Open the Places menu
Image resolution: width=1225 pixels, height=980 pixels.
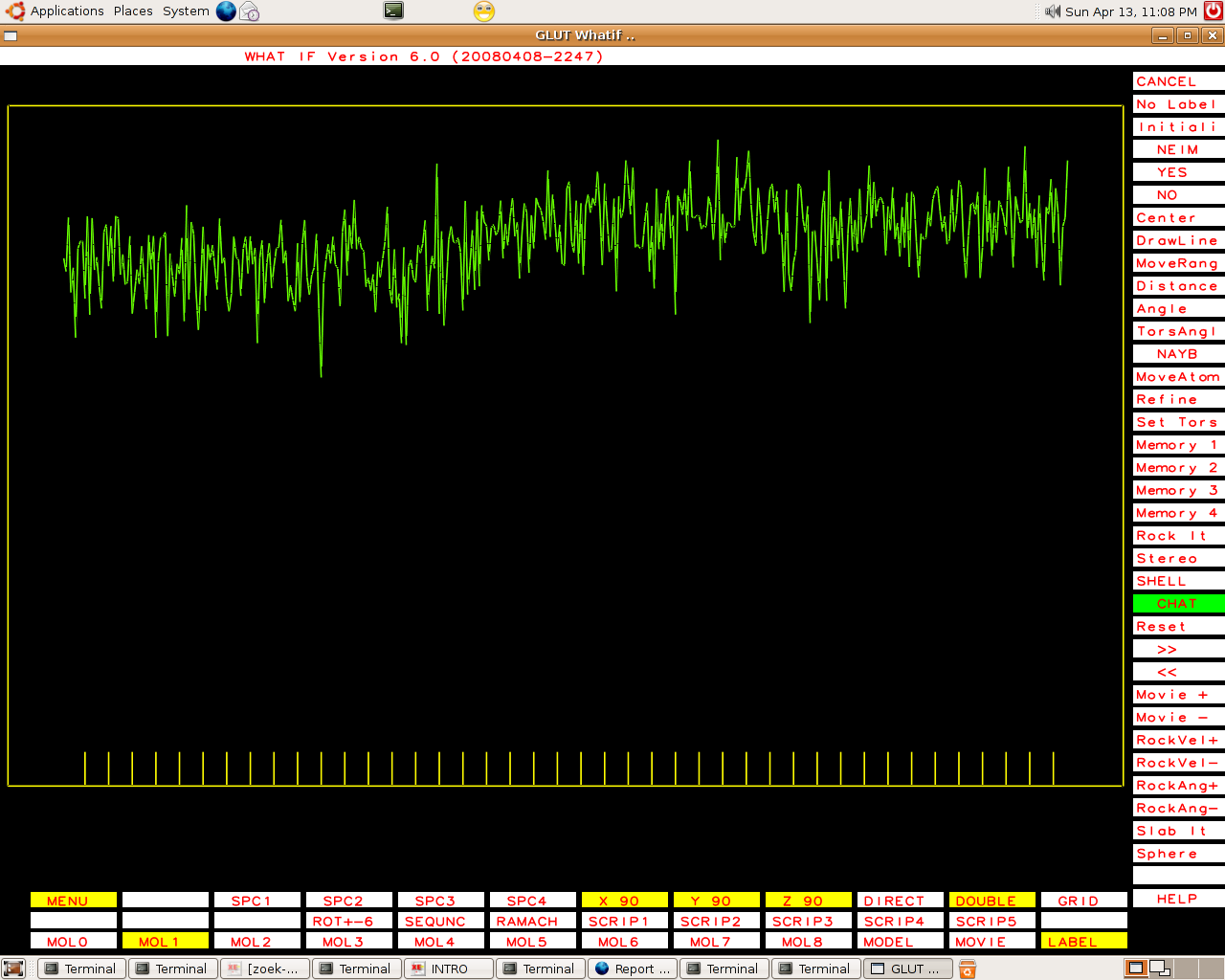tap(133, 11)
